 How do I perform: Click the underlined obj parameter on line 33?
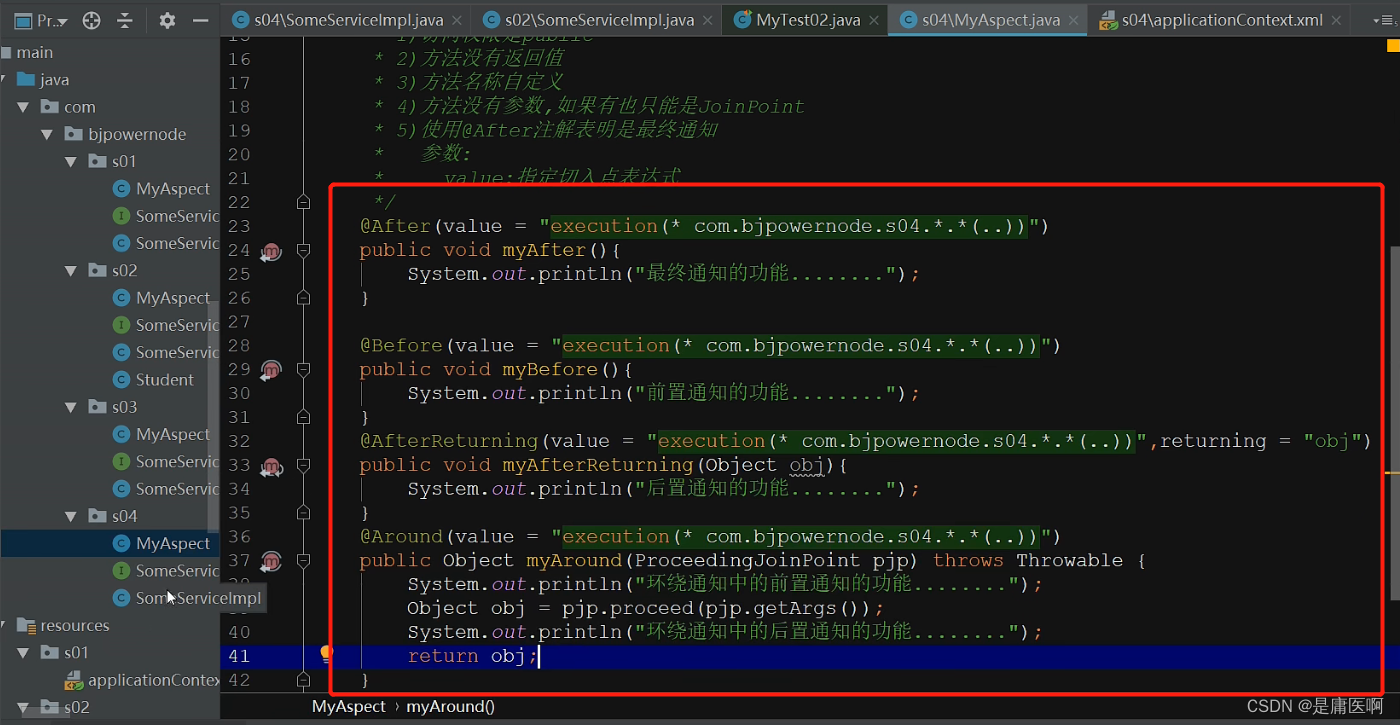click(x=807, y=465)
